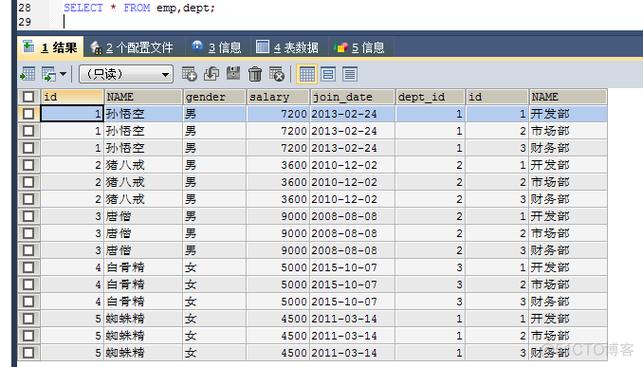Check the 白骨精 财务部 row checkbox
Viewport: 643px width, 367px height.
(28, 301)
